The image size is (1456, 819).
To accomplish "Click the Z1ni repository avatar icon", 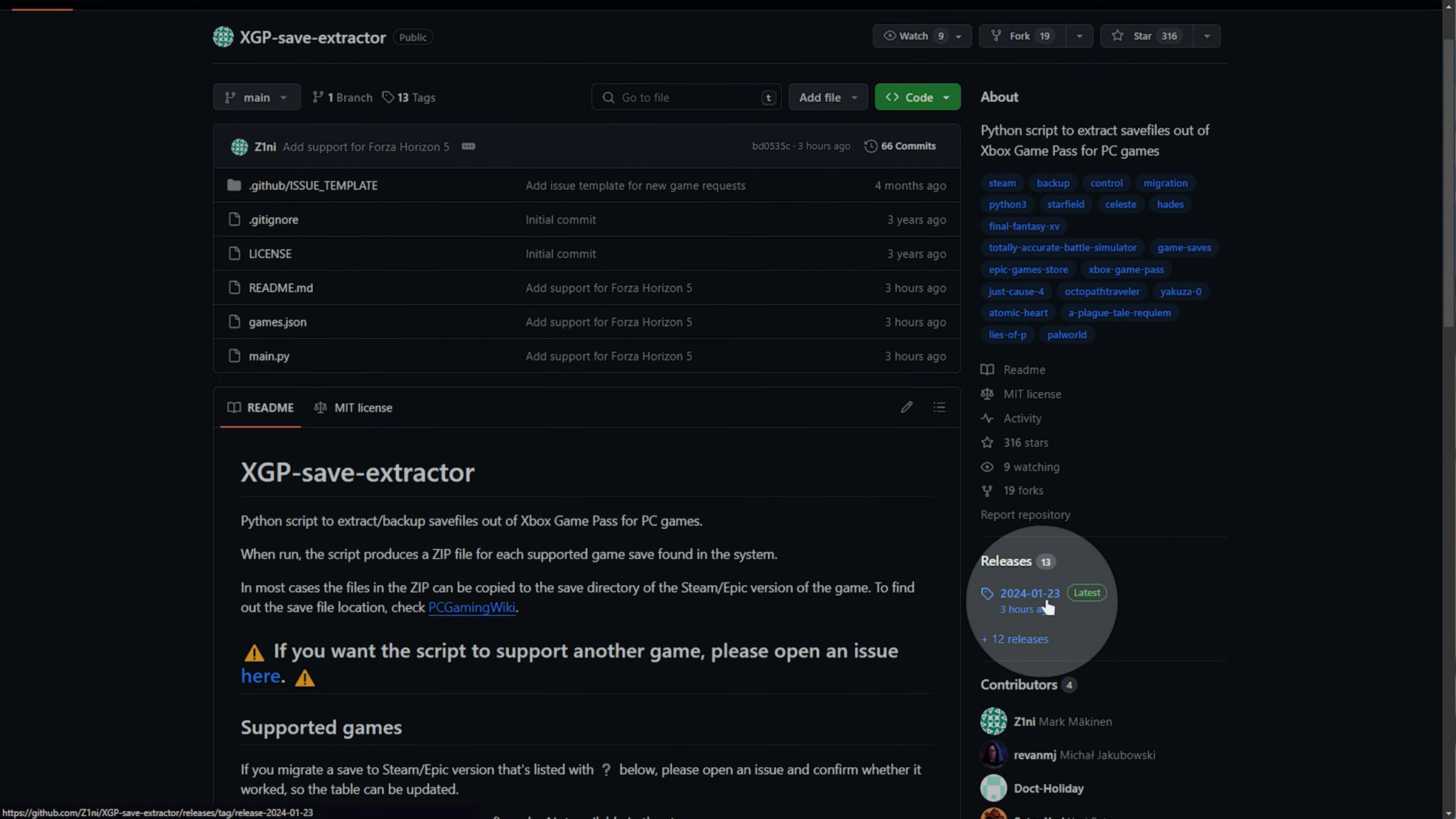I will 223,37.
